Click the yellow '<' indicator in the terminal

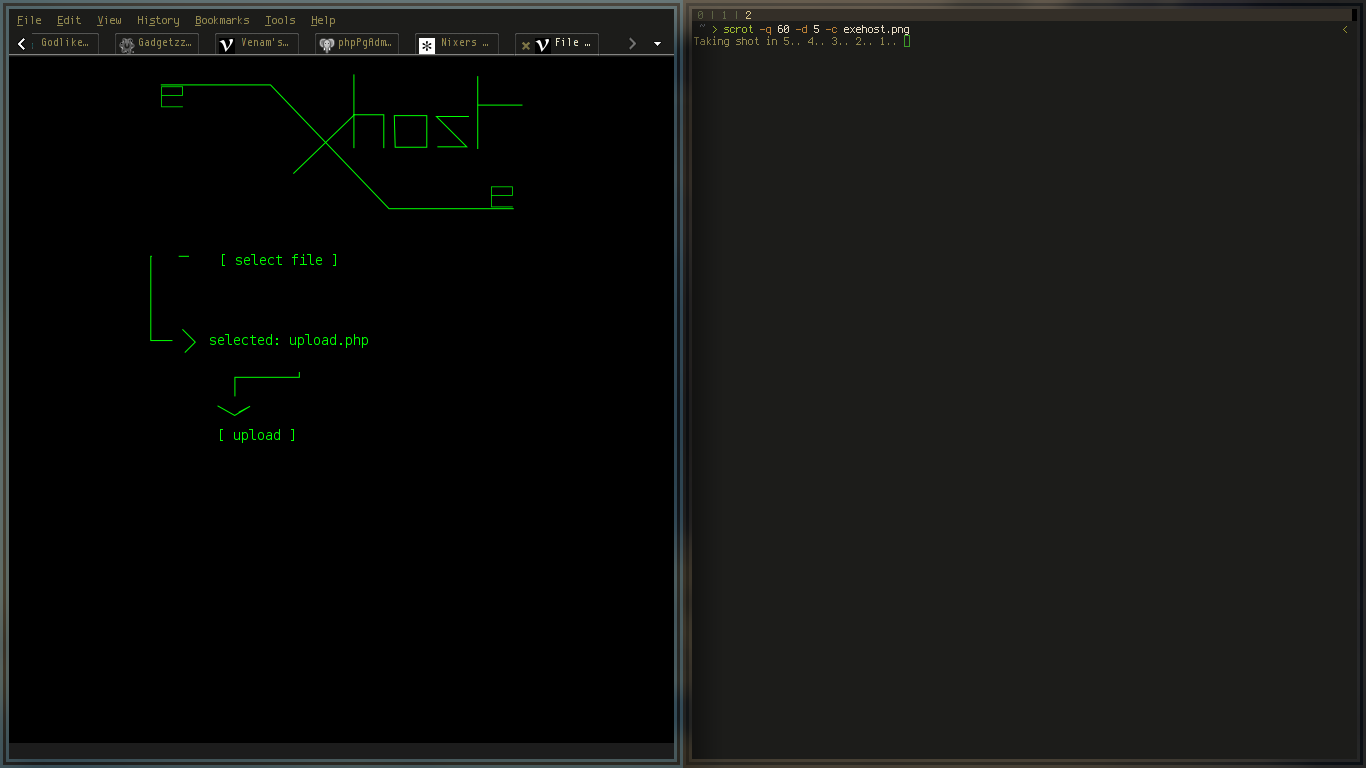(x=1345, y=30)
